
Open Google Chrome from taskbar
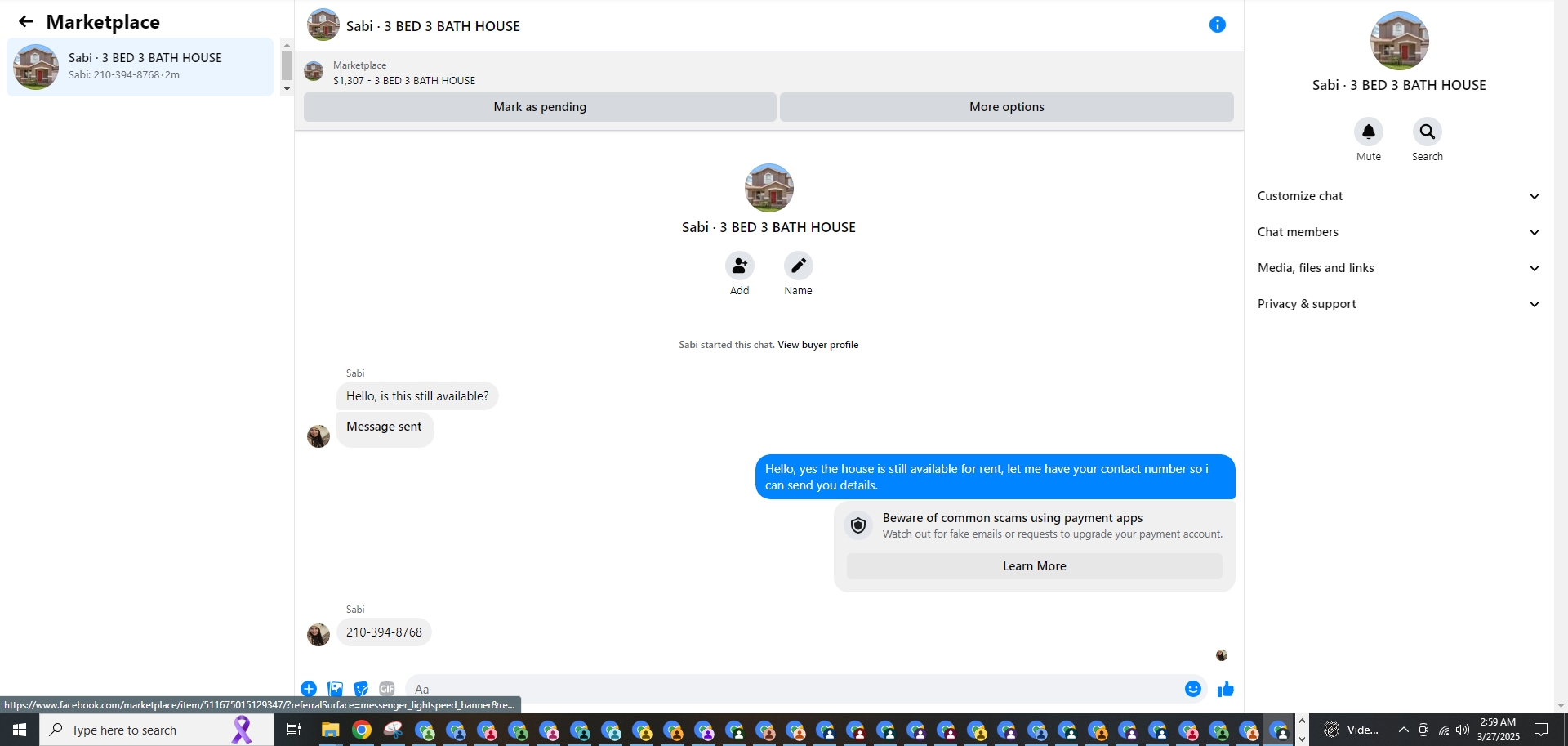(x=362, y=730)
